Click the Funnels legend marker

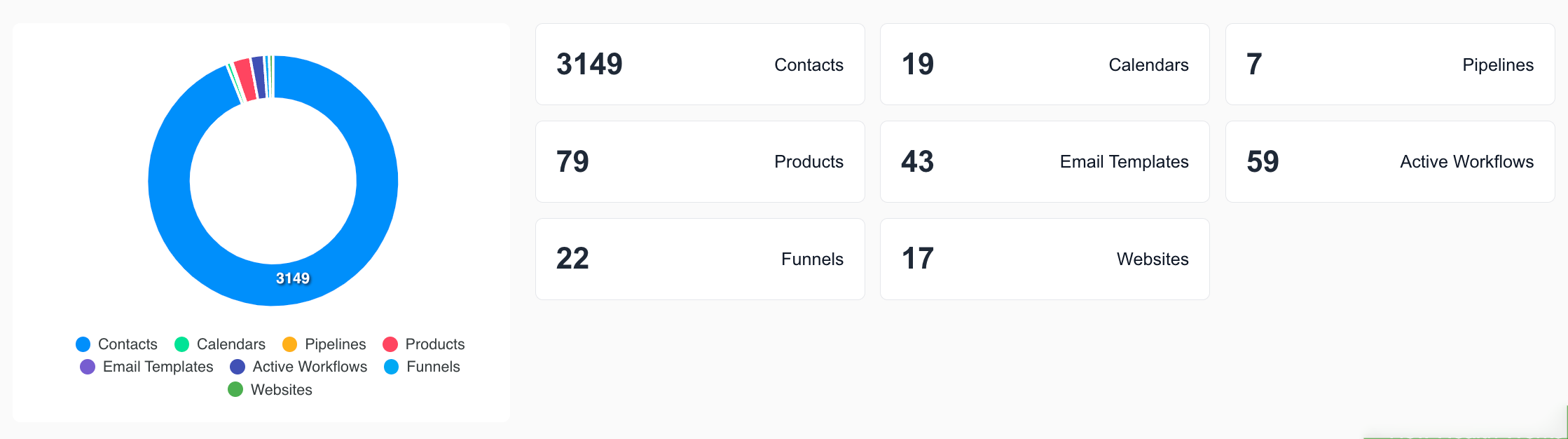click(392, 367)
